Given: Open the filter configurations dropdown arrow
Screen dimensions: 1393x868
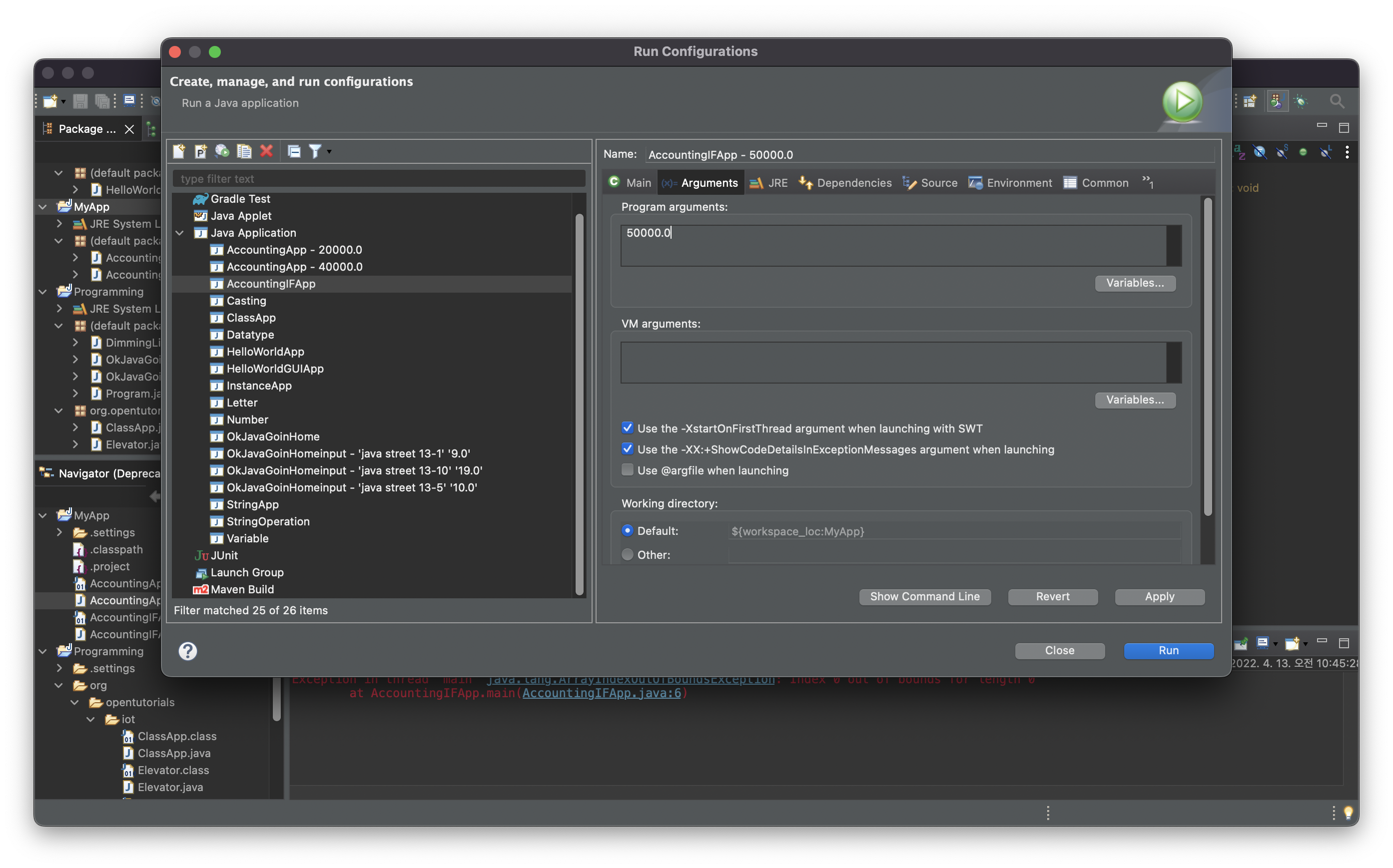Looking at the screenshot, I should (x=329, y=151).
